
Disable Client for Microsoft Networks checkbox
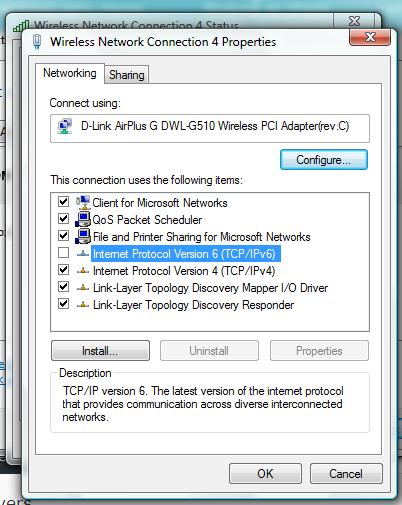[63, 202]
